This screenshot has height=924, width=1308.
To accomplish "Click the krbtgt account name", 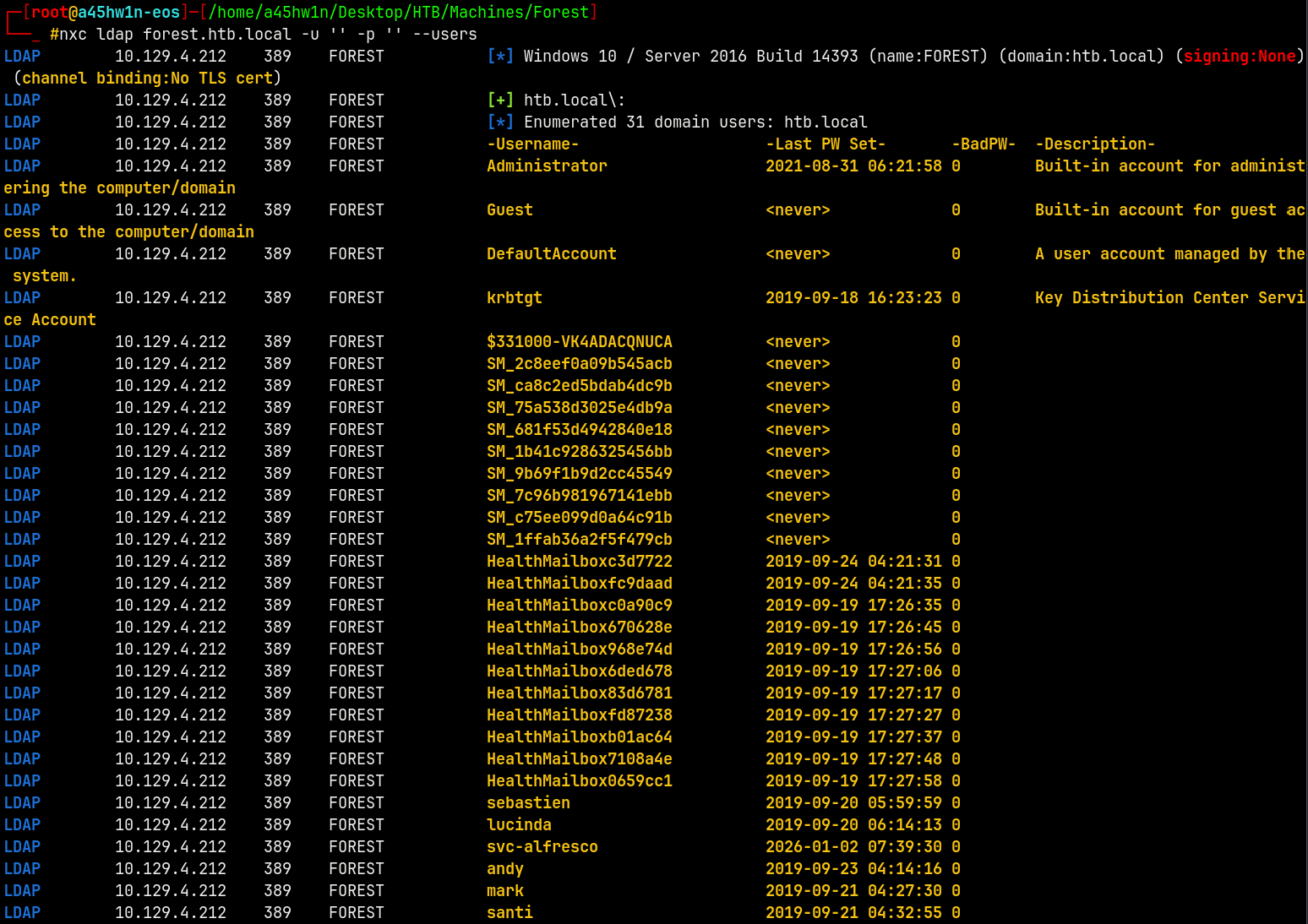I will (x=514, y=297).
